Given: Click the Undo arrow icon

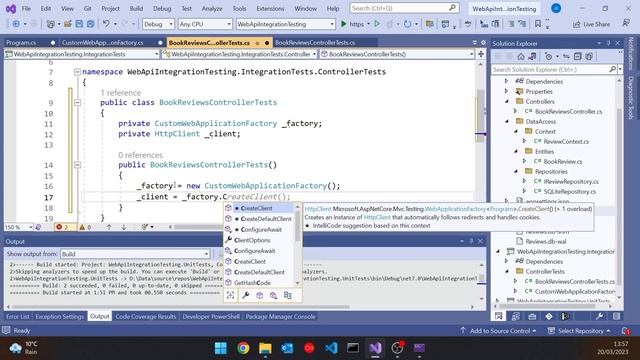Looking at the screenshot, I should pyautogui.click(x=106, y=24).
